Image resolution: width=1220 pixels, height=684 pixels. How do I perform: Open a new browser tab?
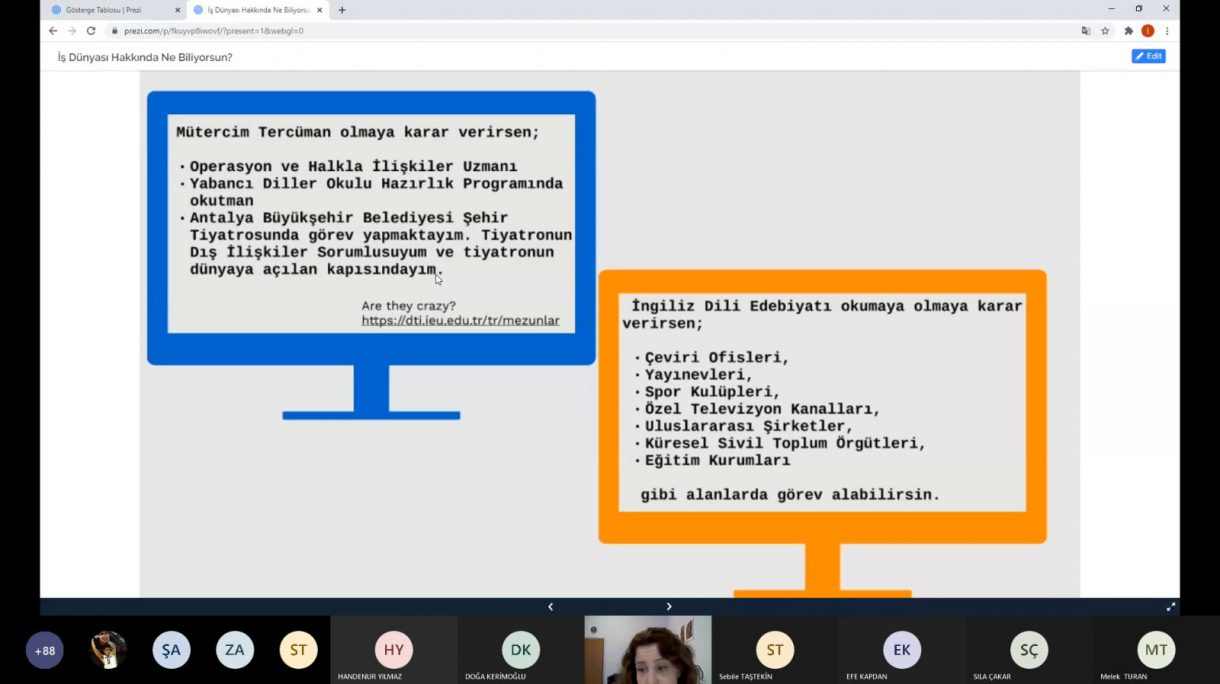(342, 10)
